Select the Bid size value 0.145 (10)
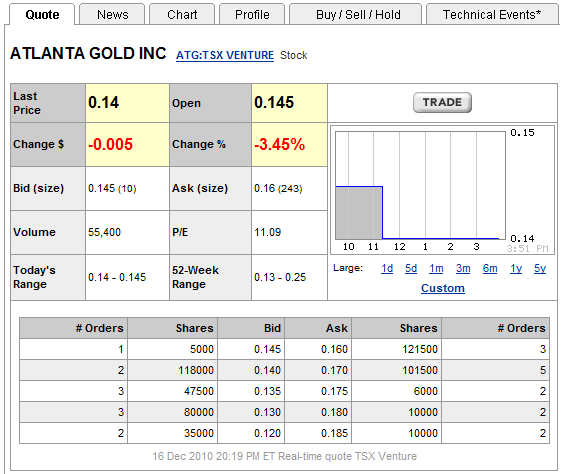The width and height of the screenshot is (565, 474). click(112, 189)
